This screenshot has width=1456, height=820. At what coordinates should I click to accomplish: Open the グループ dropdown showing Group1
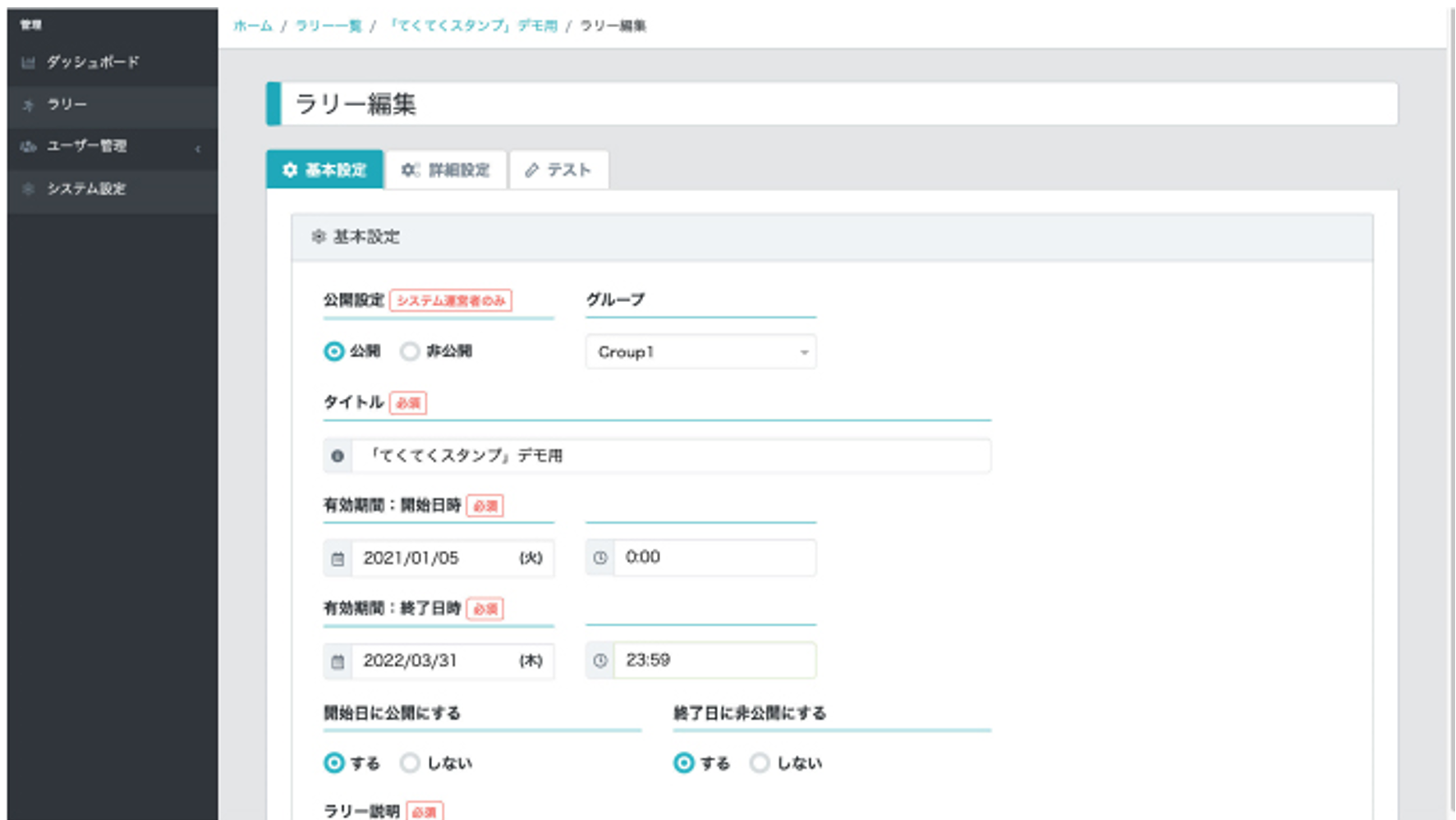click(x=700, y=352)
